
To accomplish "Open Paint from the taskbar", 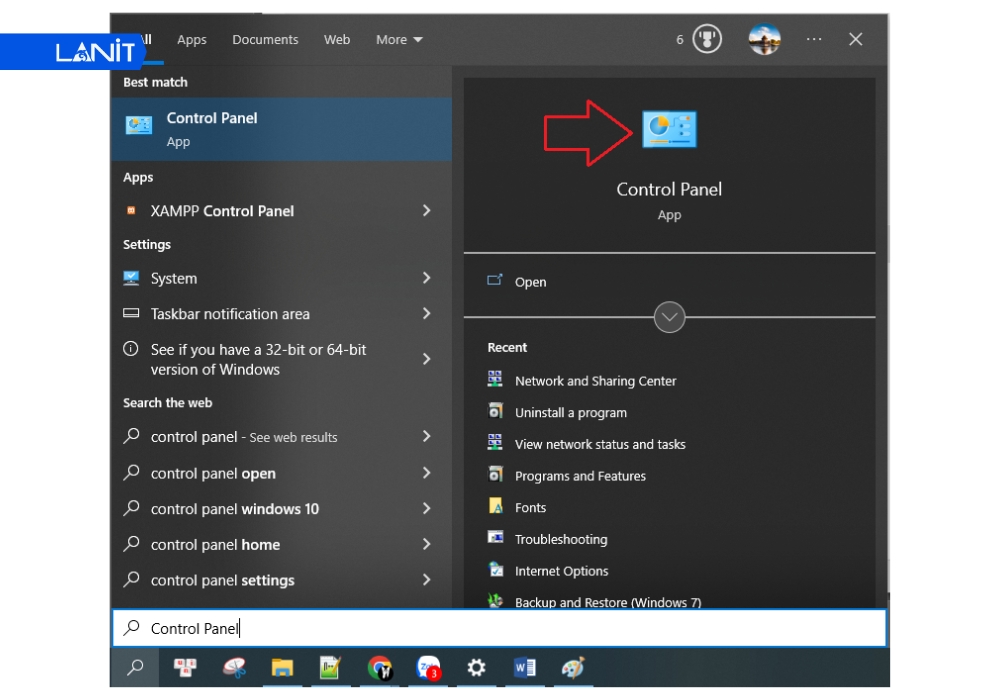I will coord(573,667).
